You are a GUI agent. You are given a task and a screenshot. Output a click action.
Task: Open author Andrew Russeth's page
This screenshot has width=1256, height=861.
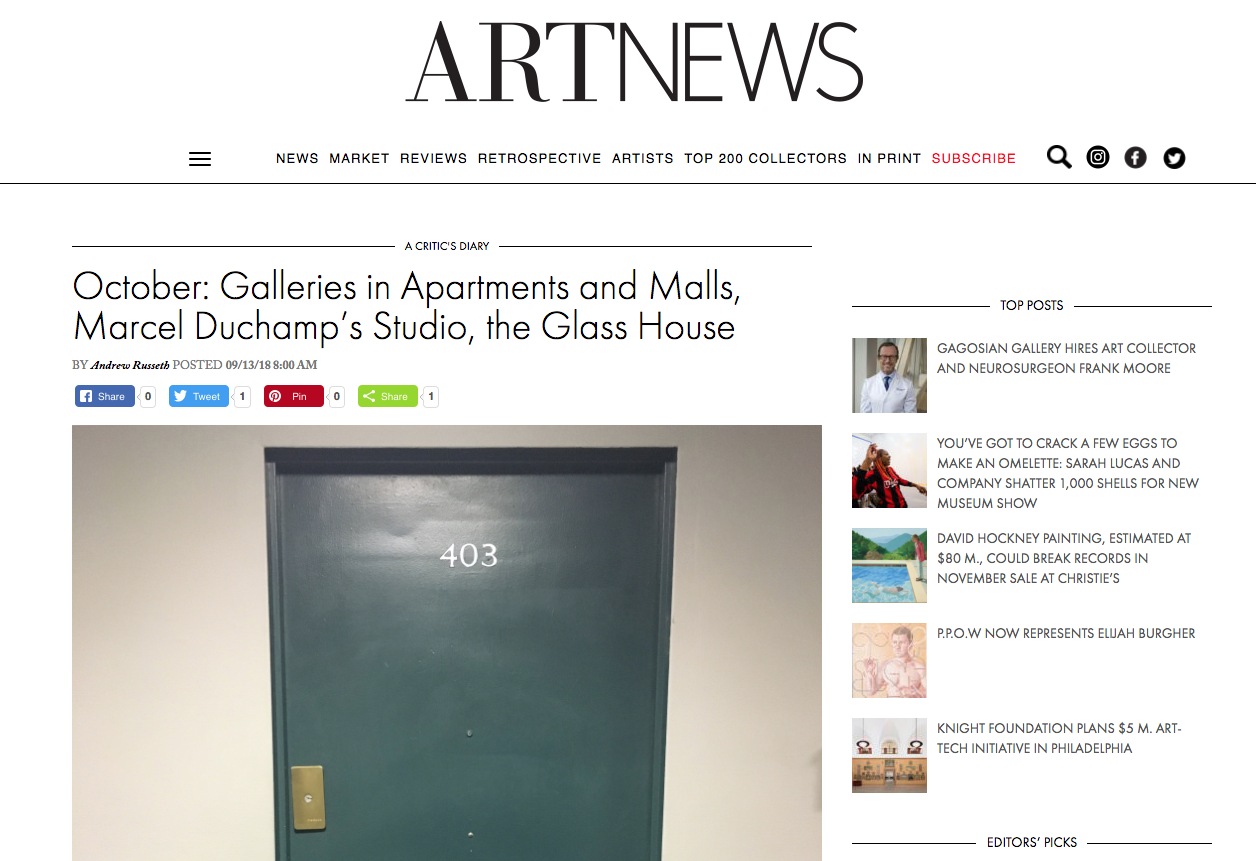tap(130, 365)
